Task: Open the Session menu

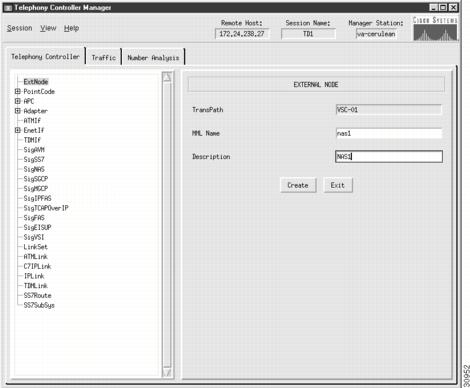Action: [20, 28]
